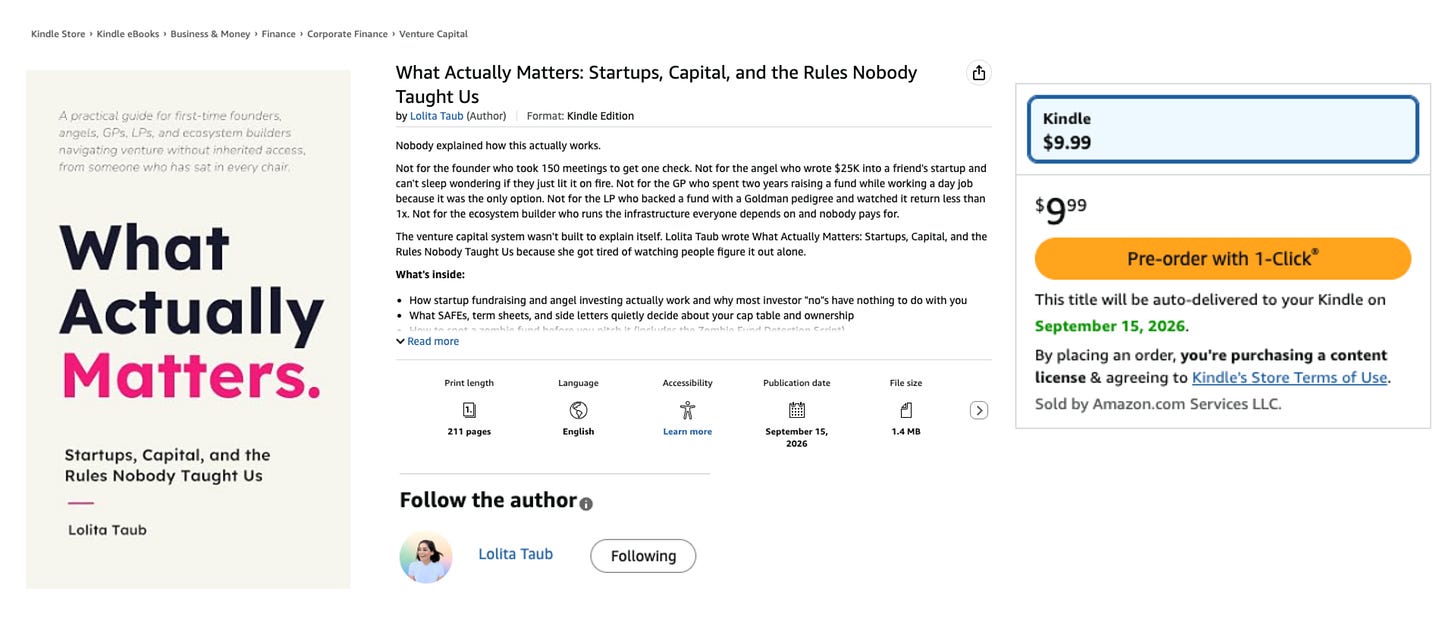The height and width of the screenshot is (619, 1456).
Task: Click the share icon beside the title
Action: [x=978, y=73]
